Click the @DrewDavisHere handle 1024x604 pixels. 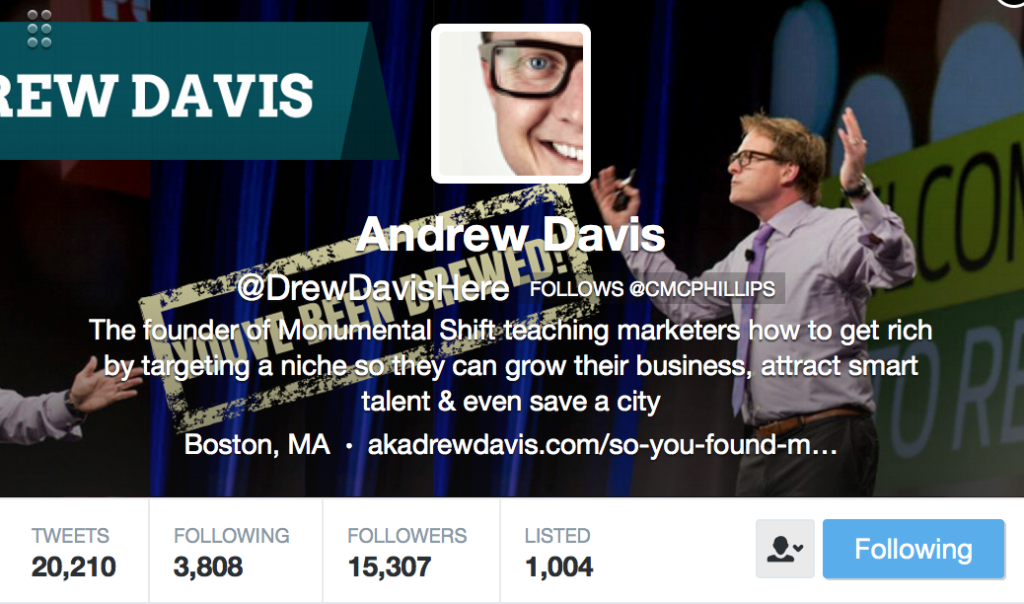[373, 288]
